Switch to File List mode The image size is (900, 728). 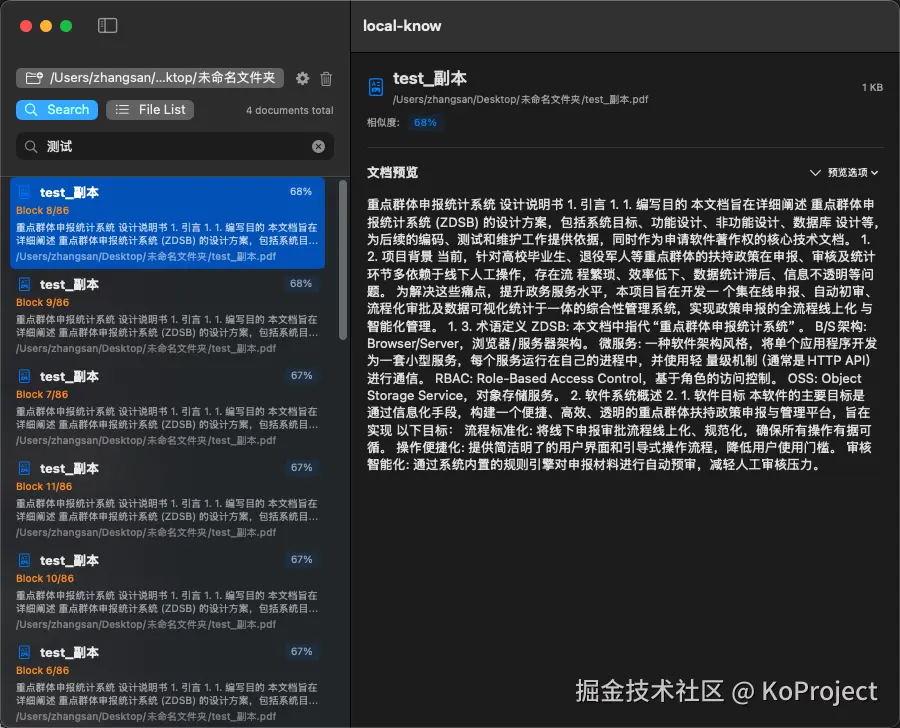click(x=150, y=110)
